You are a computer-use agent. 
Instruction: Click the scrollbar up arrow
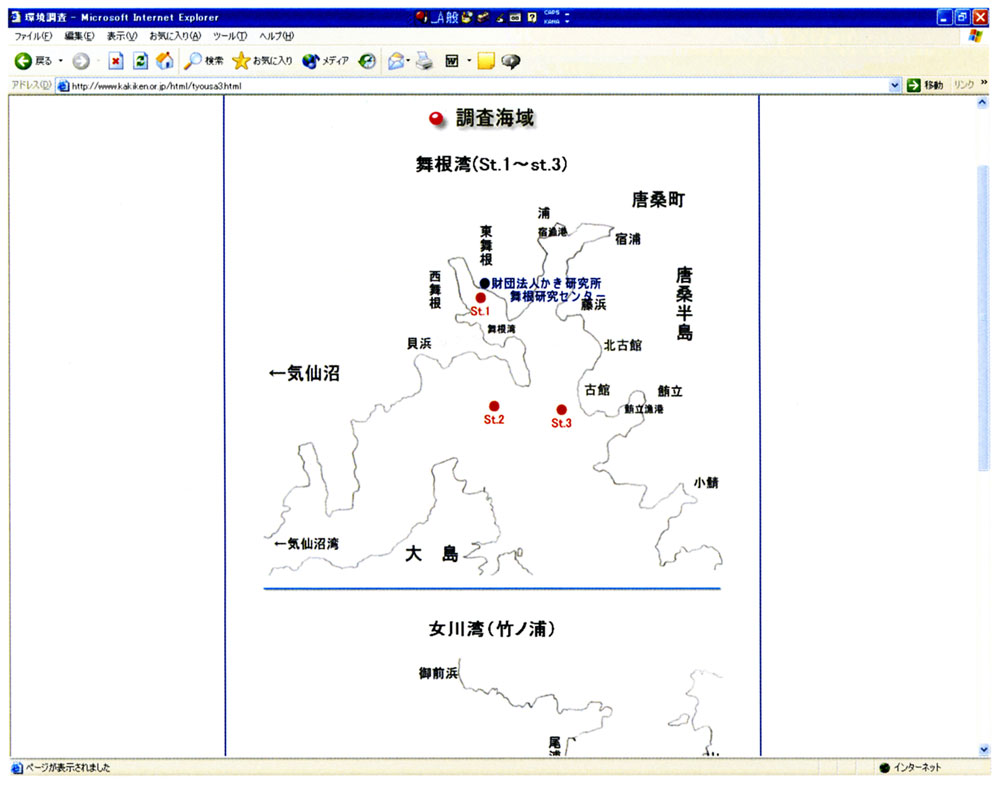[x=983, y=102]
